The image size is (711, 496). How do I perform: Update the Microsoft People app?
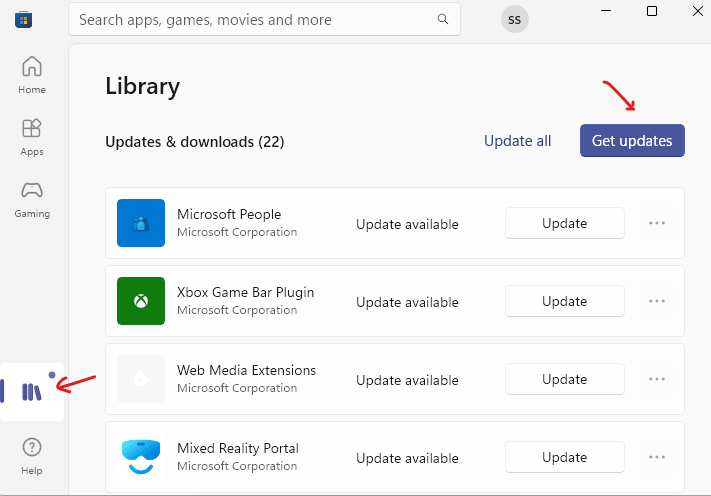[564, 223]
